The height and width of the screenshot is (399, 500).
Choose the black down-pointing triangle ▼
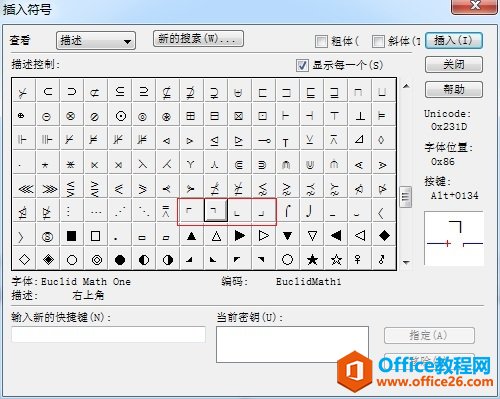(x=288, y=235)
